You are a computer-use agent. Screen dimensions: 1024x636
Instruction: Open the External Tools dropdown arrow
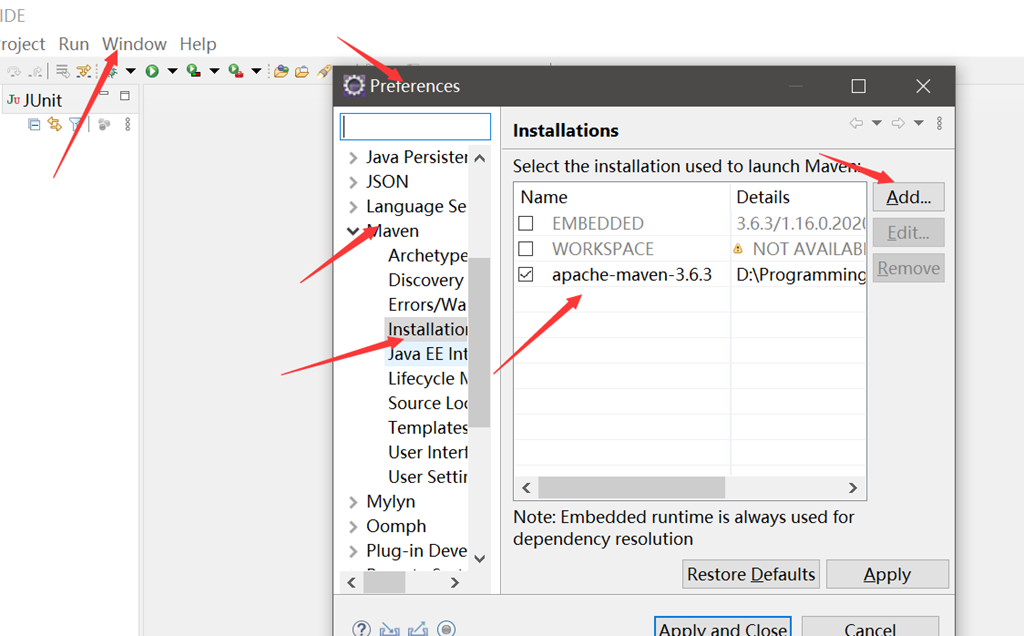(x=256, y=71)
